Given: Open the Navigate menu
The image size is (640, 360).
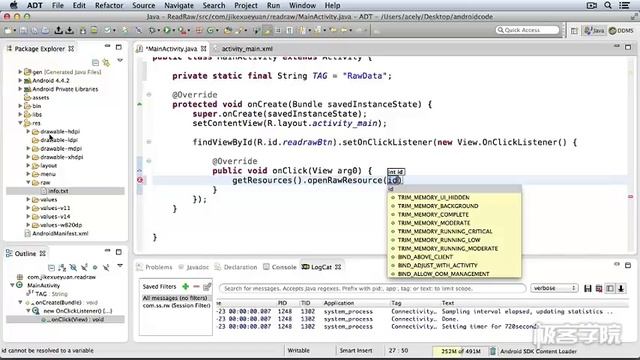Looking at the screenshot, I should [179, 5].
